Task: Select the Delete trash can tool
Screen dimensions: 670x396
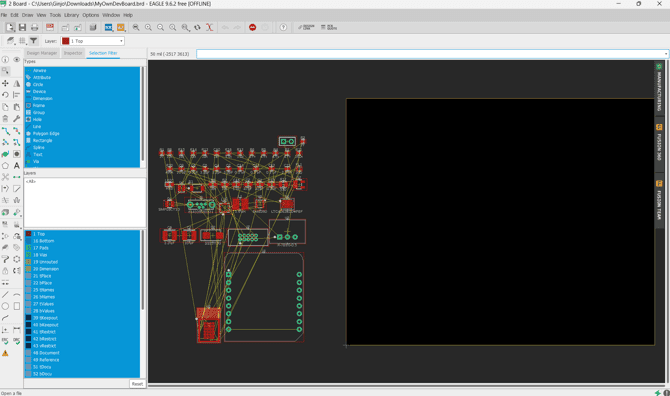Action: pos(5,119)
